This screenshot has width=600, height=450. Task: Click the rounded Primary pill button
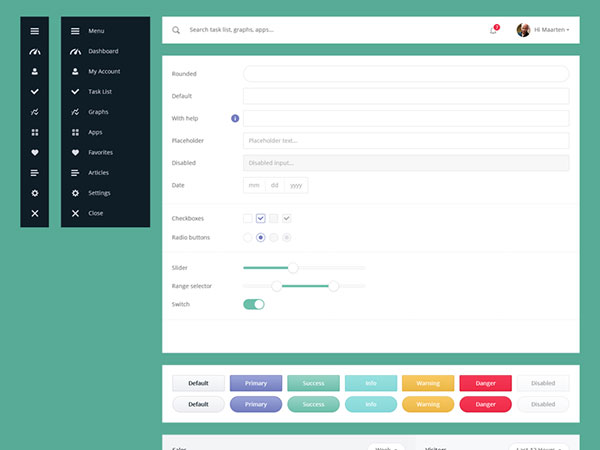click(x=256, y=404)
